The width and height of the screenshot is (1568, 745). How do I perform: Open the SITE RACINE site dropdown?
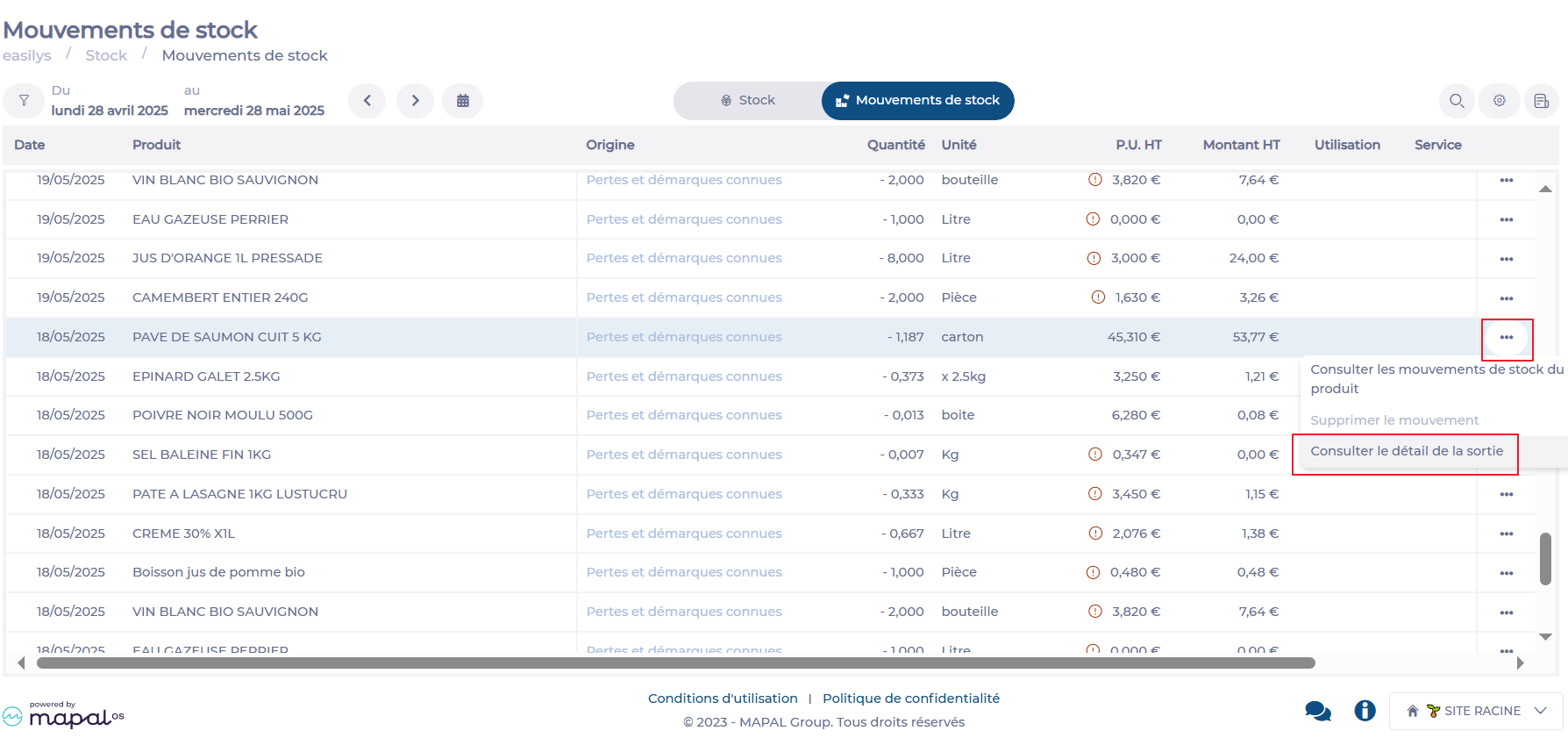pyautogui.click(x=1476, y=711)
